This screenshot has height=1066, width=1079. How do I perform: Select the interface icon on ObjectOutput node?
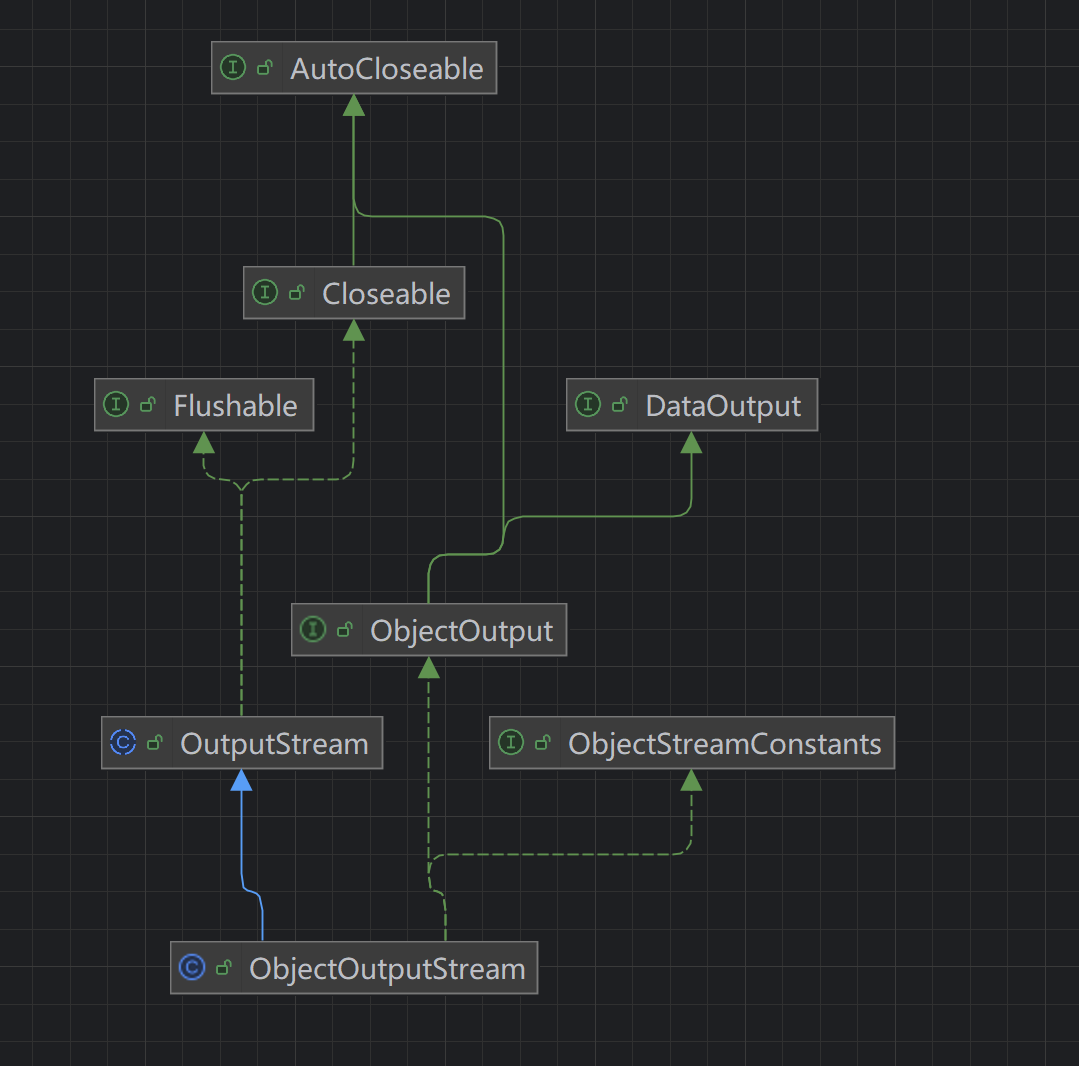click(x=313, y=630)
